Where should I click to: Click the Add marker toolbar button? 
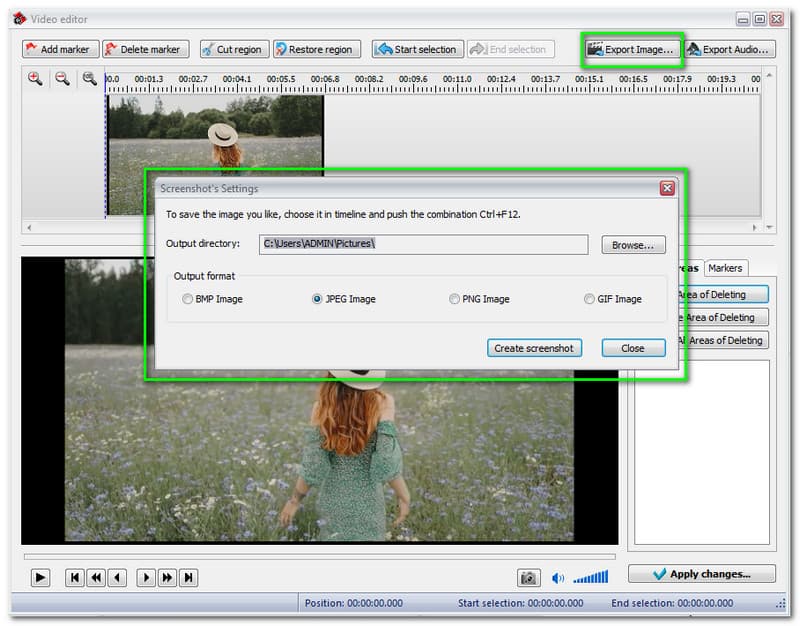(59, 49)
